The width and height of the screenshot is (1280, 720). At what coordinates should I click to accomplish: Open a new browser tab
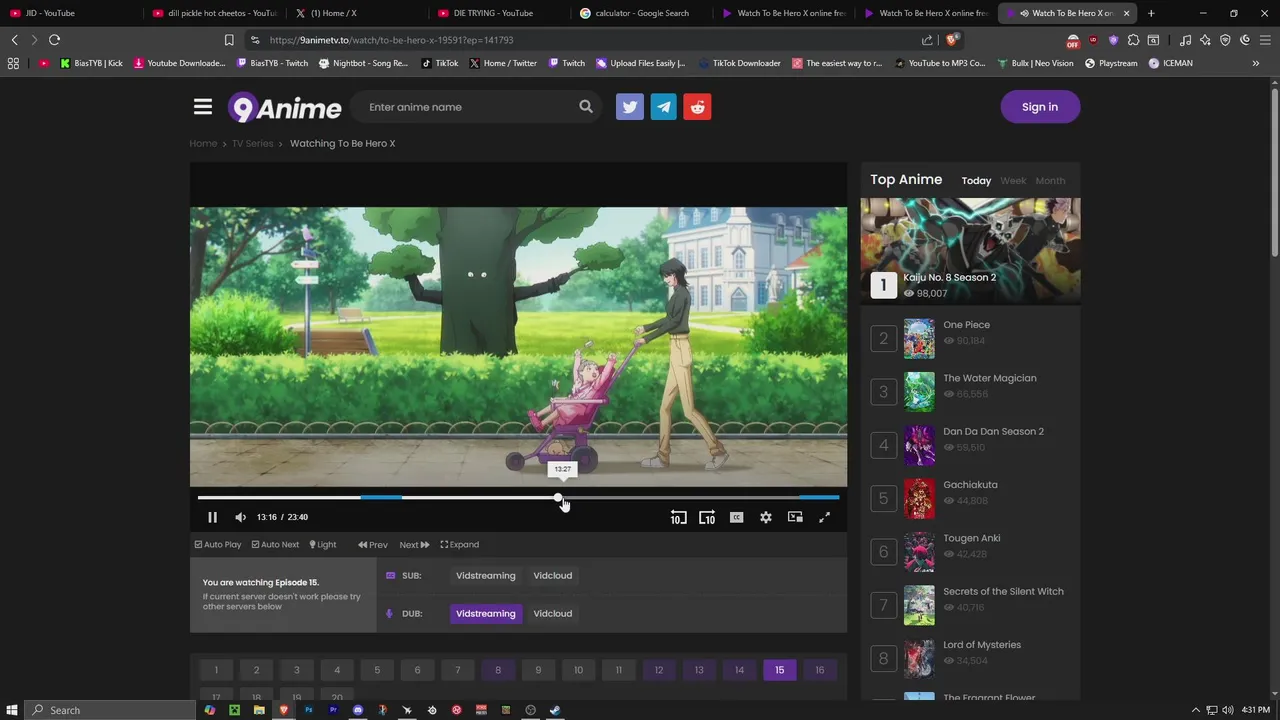point(1151,13)
